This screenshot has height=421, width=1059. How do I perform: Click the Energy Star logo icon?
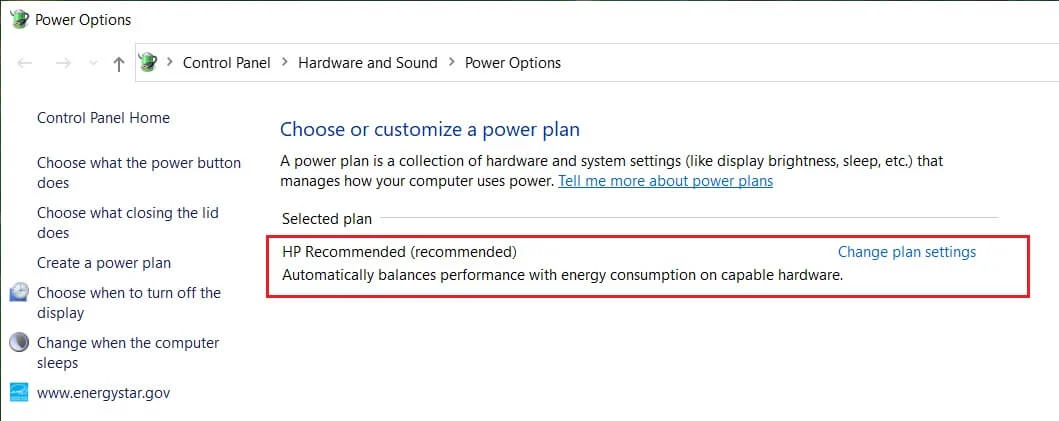(19, 392)
